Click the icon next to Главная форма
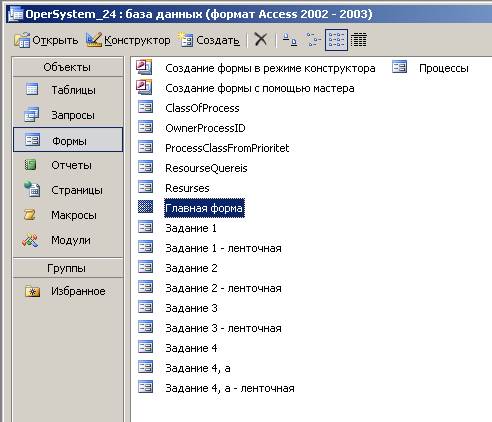 click(x=145, y=207)
